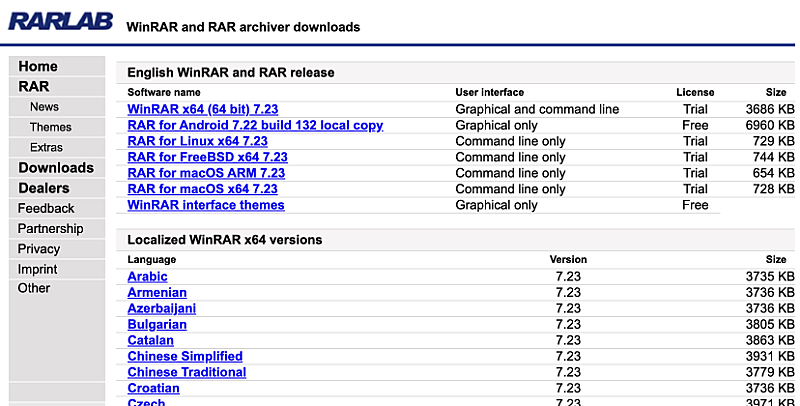The width and height of the screenshot is (800, 406).
Task: Click the '3805 KB' size for Bulgarian
Action: point(770,324)
